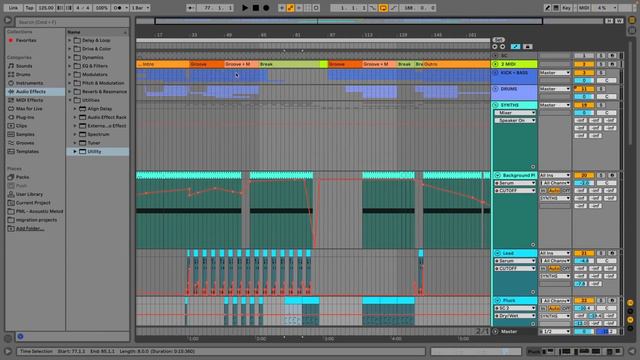Open Packs in Places
The height and width of the screenshot is (360, 640).
pyautogui.click(x=22, y=177)
